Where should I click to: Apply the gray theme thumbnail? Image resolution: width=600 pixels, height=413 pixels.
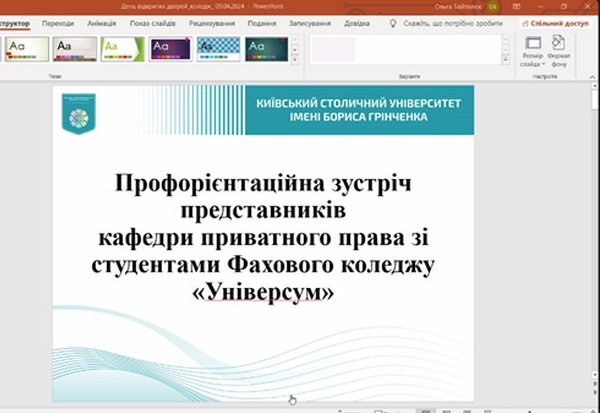(x=75, y=49)
